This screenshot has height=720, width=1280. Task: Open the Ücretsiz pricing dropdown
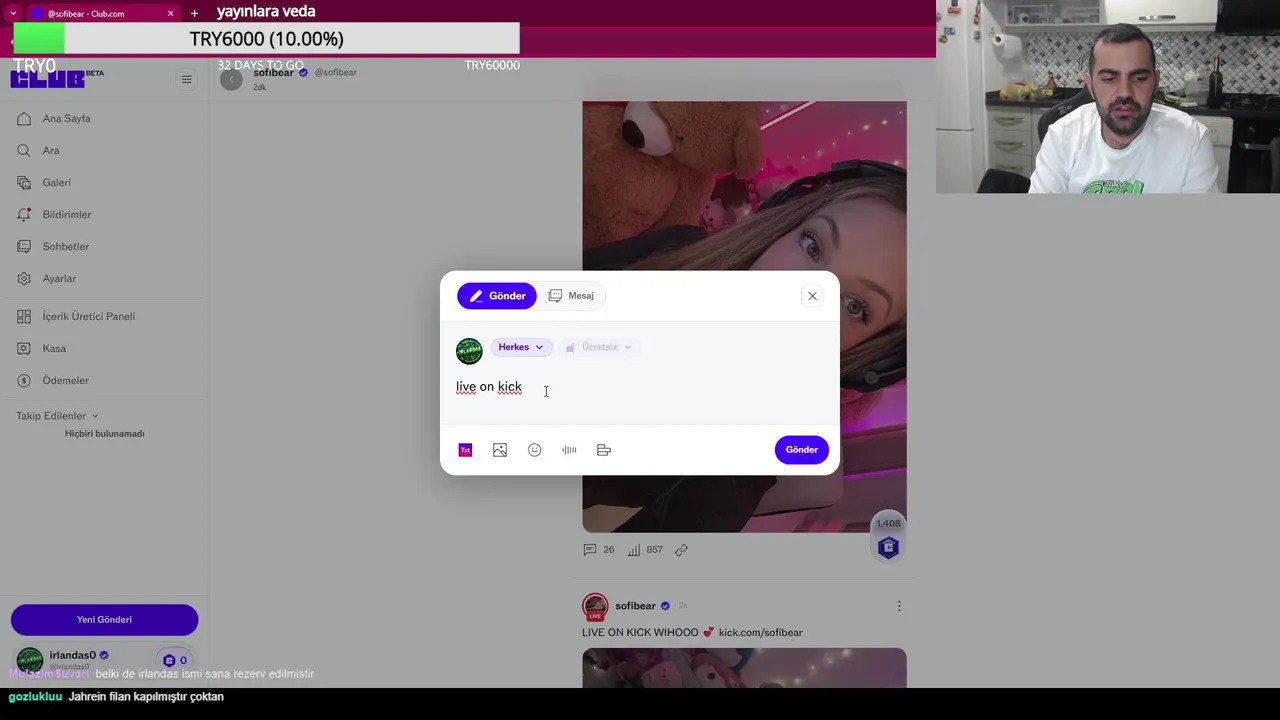point(599,347)
